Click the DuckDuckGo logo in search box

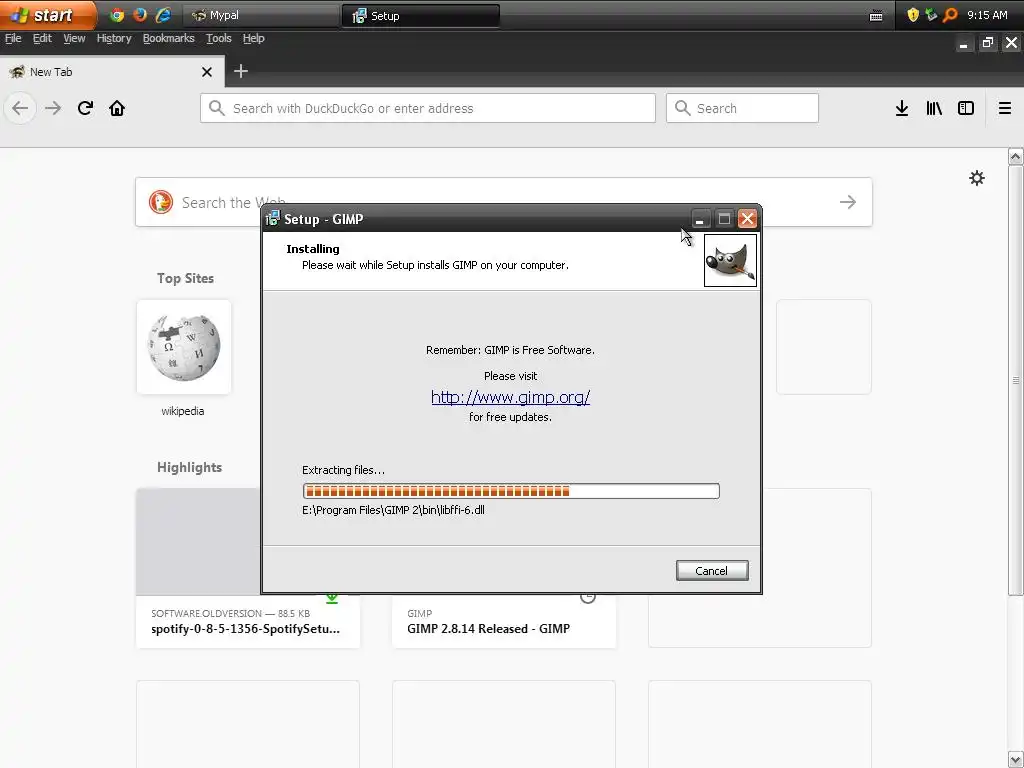[161, 202]
